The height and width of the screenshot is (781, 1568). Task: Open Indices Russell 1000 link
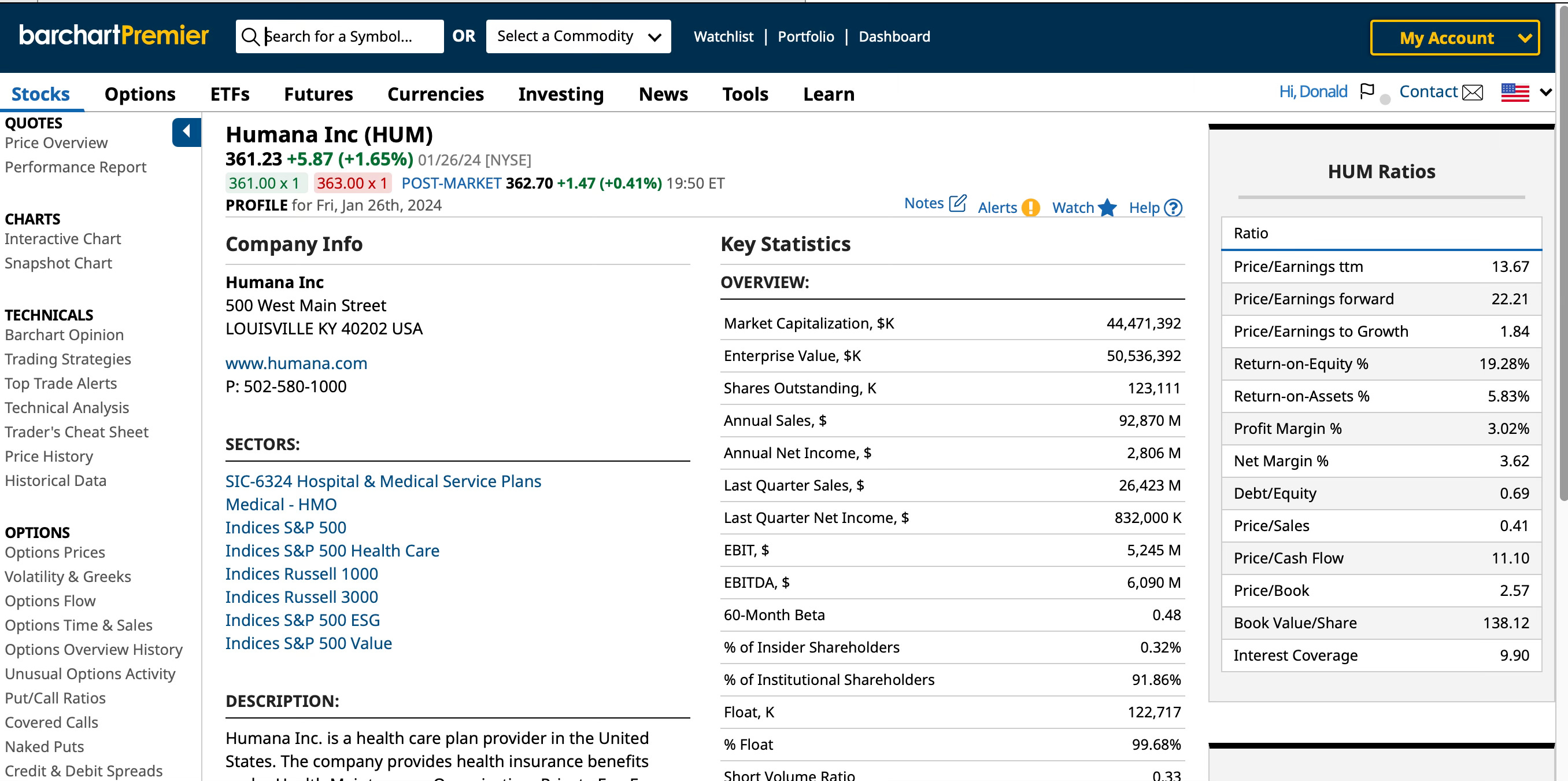(302, 574)
